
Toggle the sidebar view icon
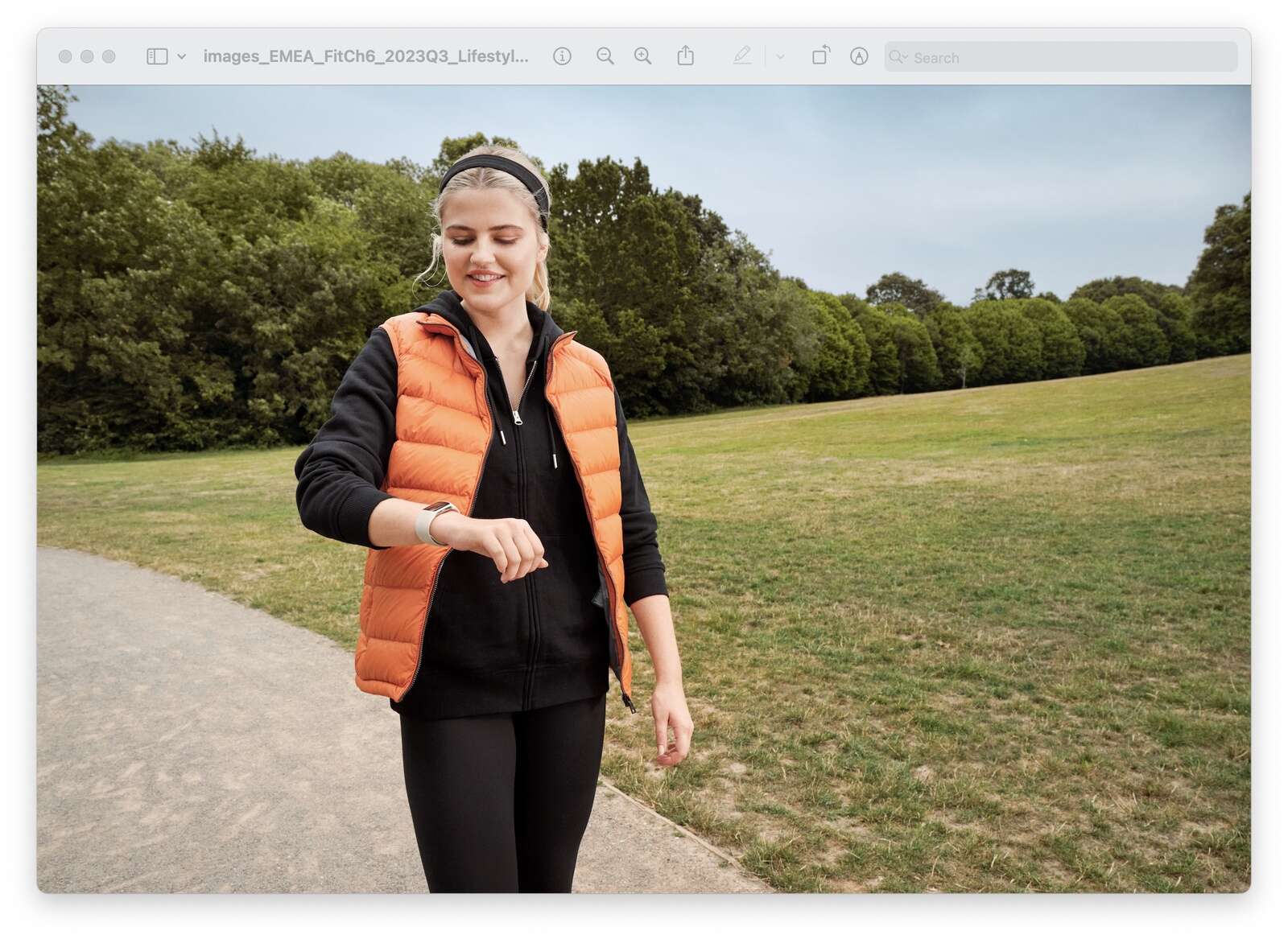(x=157, y=56)
